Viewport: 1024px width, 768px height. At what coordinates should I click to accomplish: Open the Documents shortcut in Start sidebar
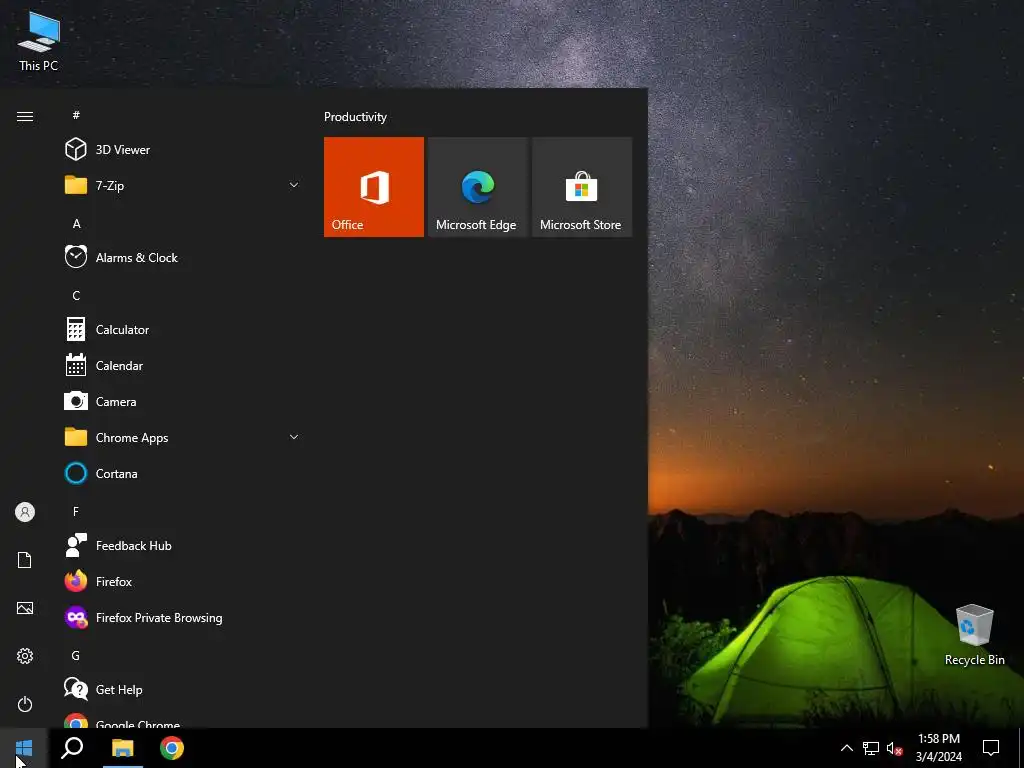pos(25,560)
